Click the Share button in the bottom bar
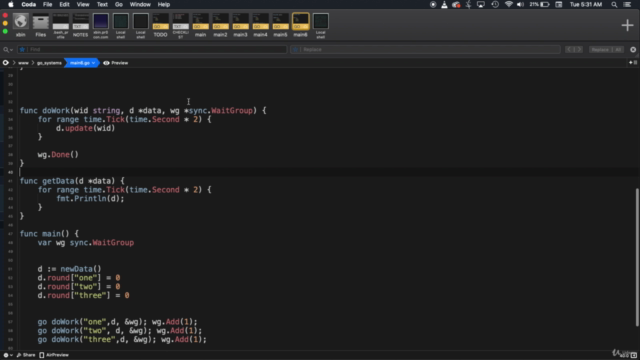Image resolution: width=640 pixels, height=360 pixels. pyautogui.click(x=26, y=355)
